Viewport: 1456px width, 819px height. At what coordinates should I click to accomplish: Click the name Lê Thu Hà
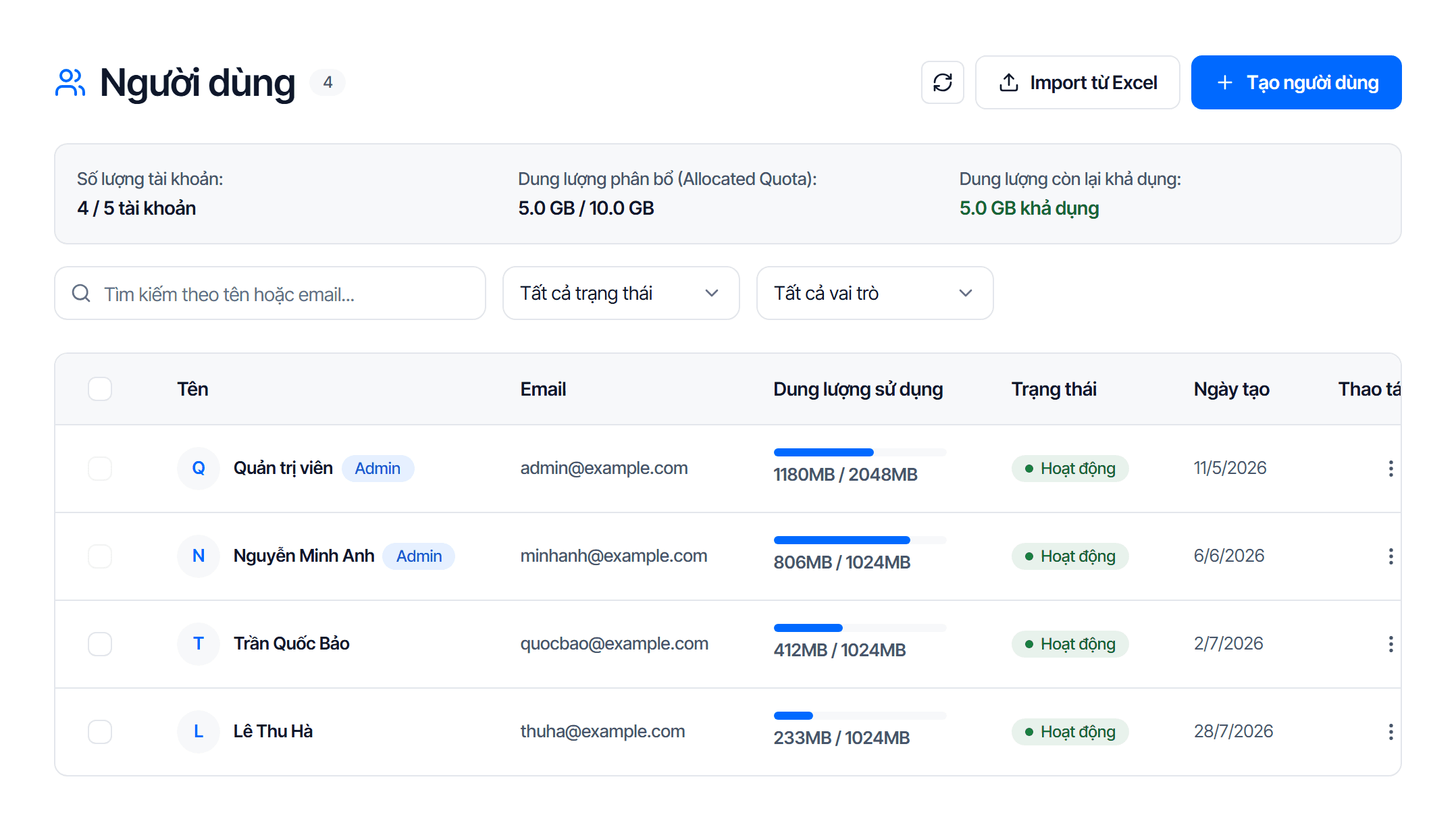[273, 732]
